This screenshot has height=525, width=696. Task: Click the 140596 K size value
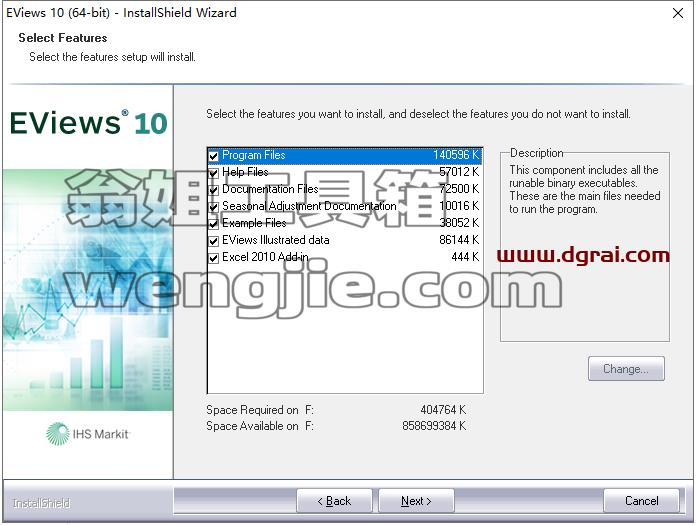click(x=456, y=155)
